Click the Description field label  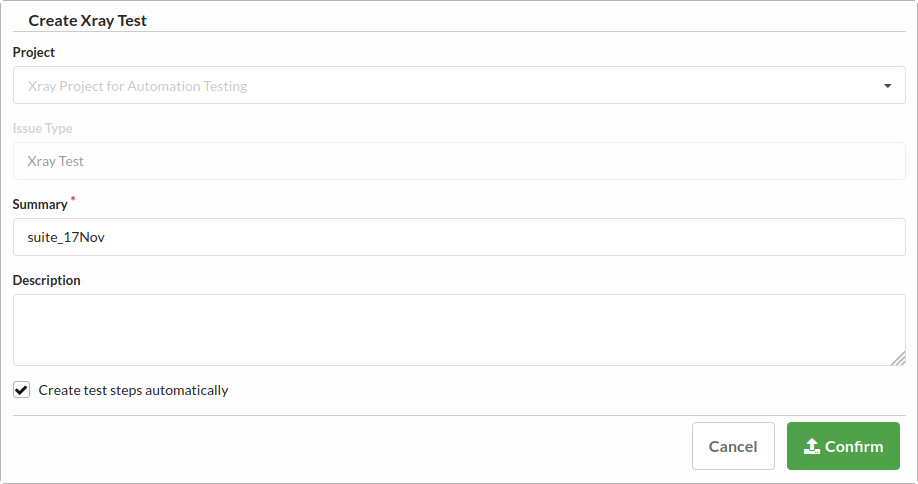click(47, 280)
